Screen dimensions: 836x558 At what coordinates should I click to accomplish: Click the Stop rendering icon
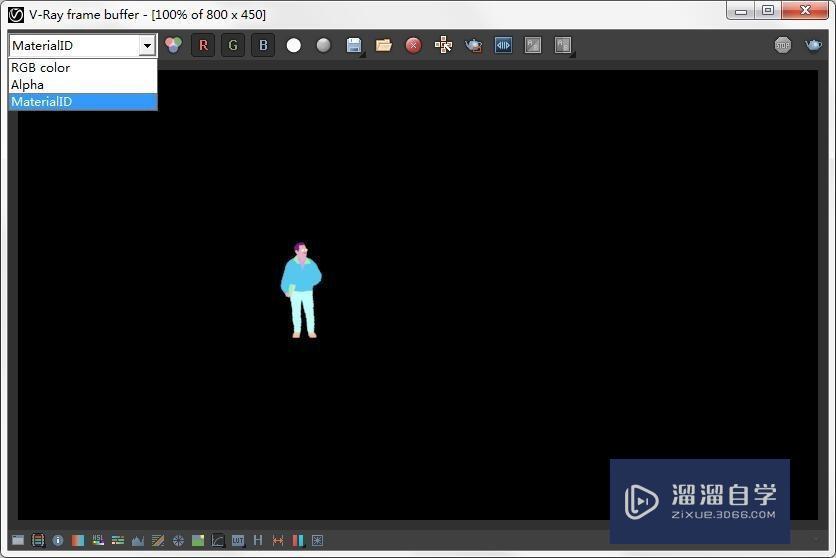(x=783, y=45)
